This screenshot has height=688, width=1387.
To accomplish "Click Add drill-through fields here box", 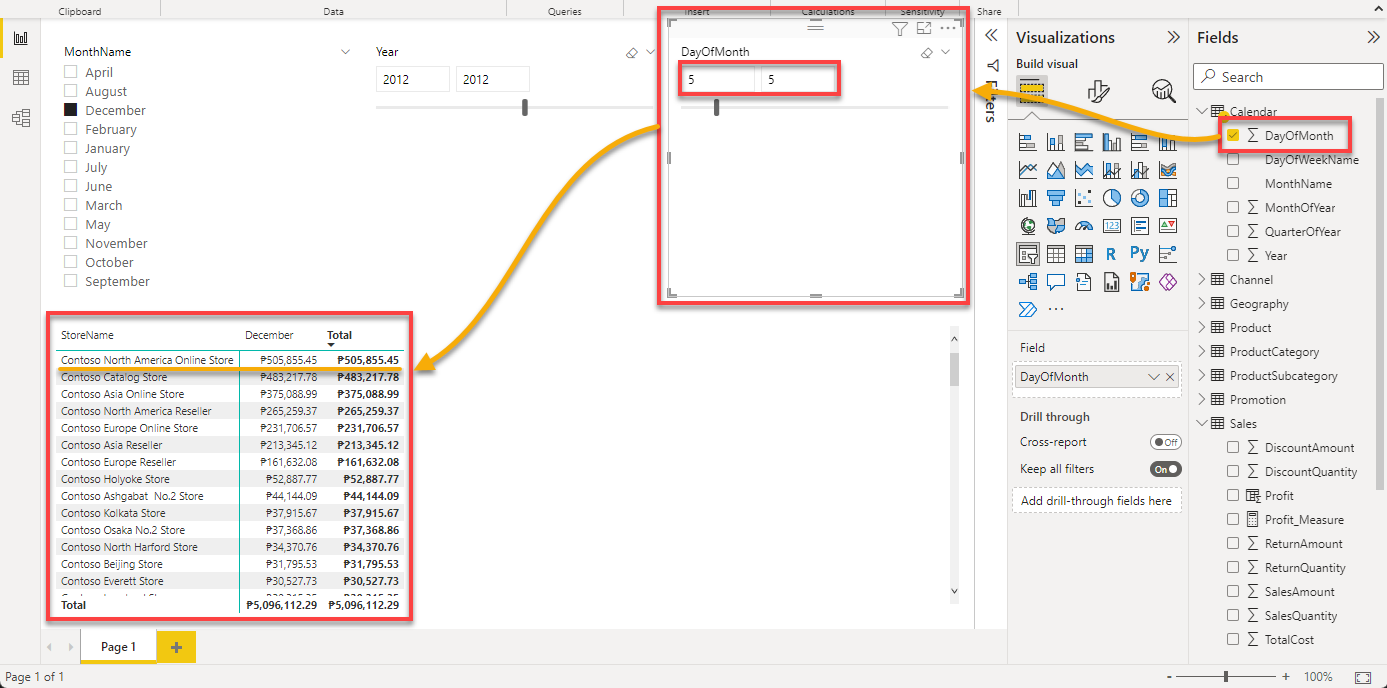I will (1097, 501).
